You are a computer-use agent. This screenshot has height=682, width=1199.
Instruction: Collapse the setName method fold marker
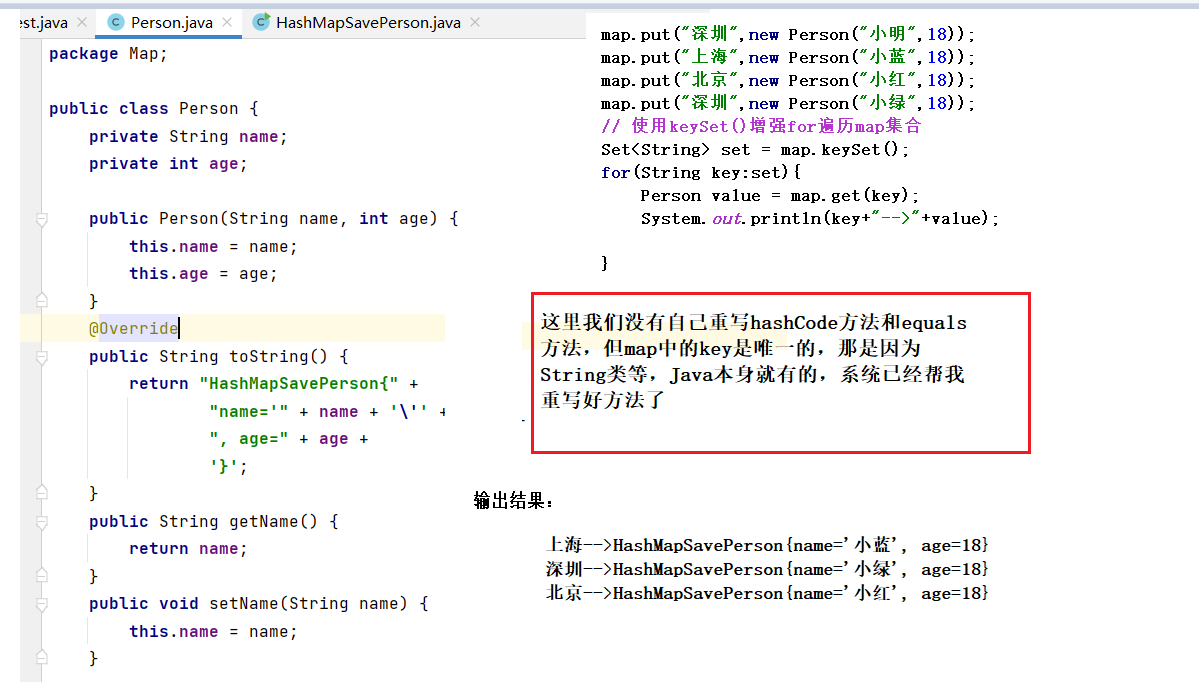point(42,605)
